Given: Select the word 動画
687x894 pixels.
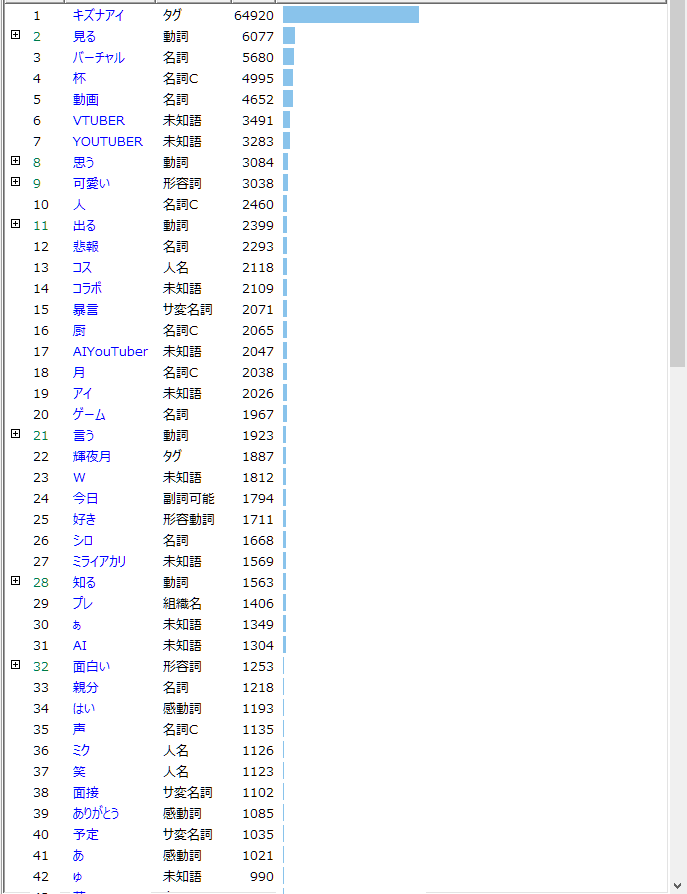Looking at the screenshot, I should coord(86,100).
